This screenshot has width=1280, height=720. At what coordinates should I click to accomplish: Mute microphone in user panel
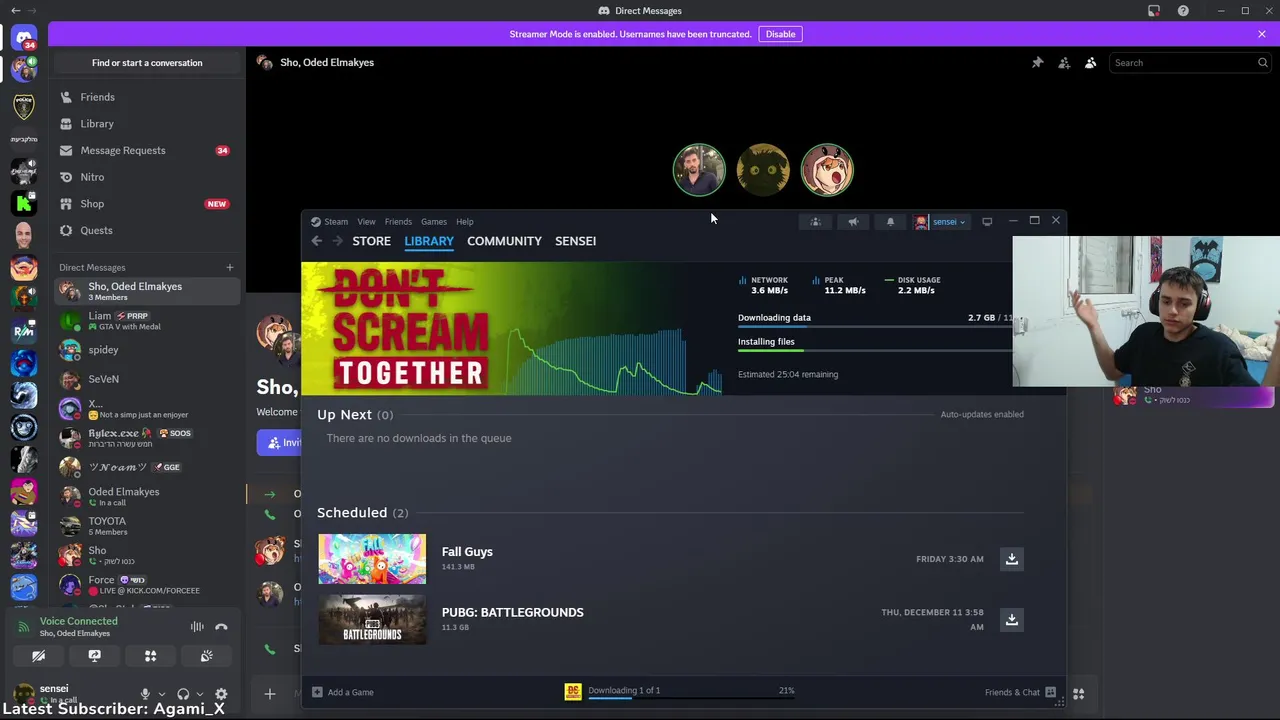point(145,694)
